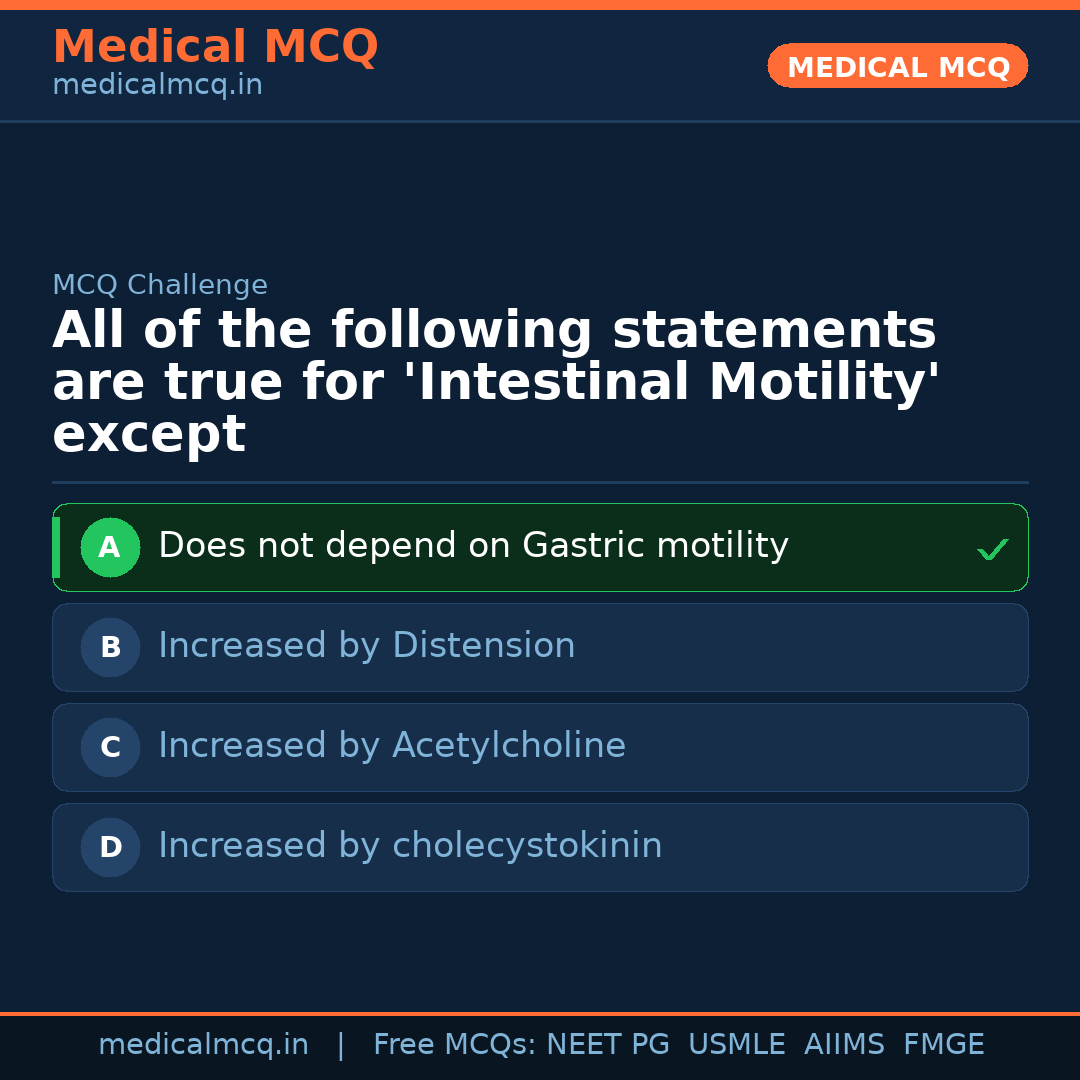Image resolution: width=1080 pixels, height=1080 pixels.
Task: Open the medicalmcq.in link in the footer
Action: pos(203,1045)
